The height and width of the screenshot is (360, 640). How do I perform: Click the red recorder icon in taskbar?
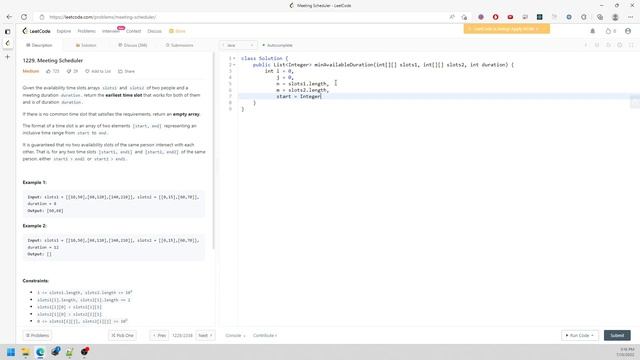pos(84,351)
